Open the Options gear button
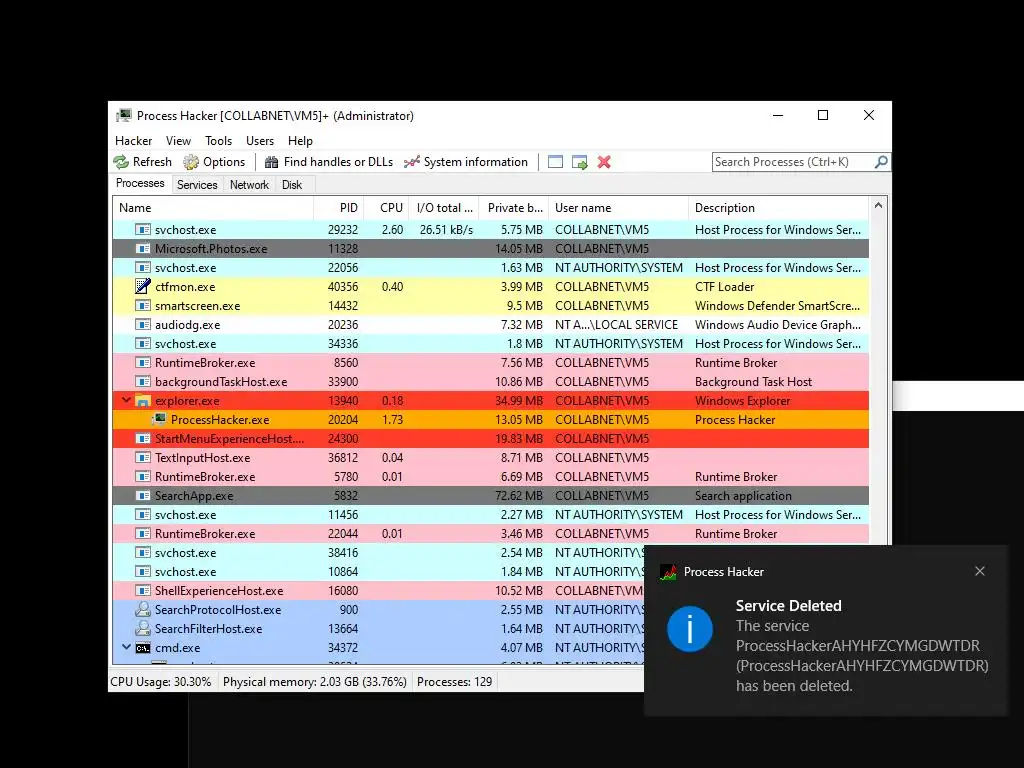Image resolution: width=1024 pixels, height=768 pixels. [214, 162]
